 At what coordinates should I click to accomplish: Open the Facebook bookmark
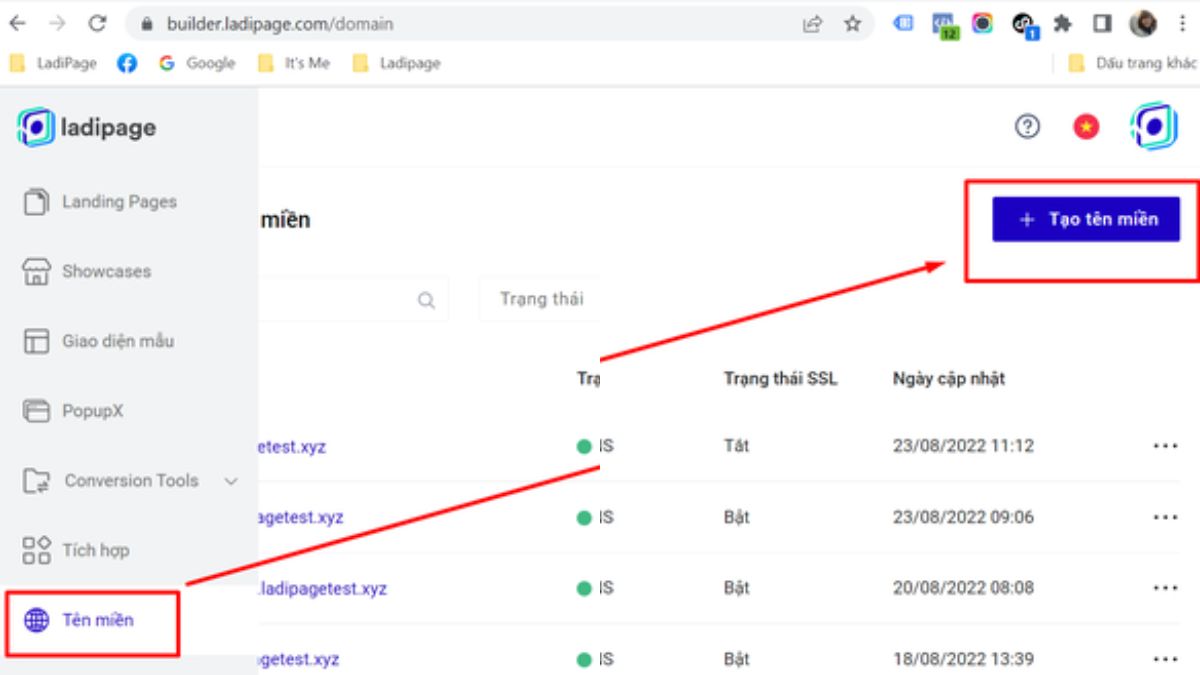click(x=127, y=63)
